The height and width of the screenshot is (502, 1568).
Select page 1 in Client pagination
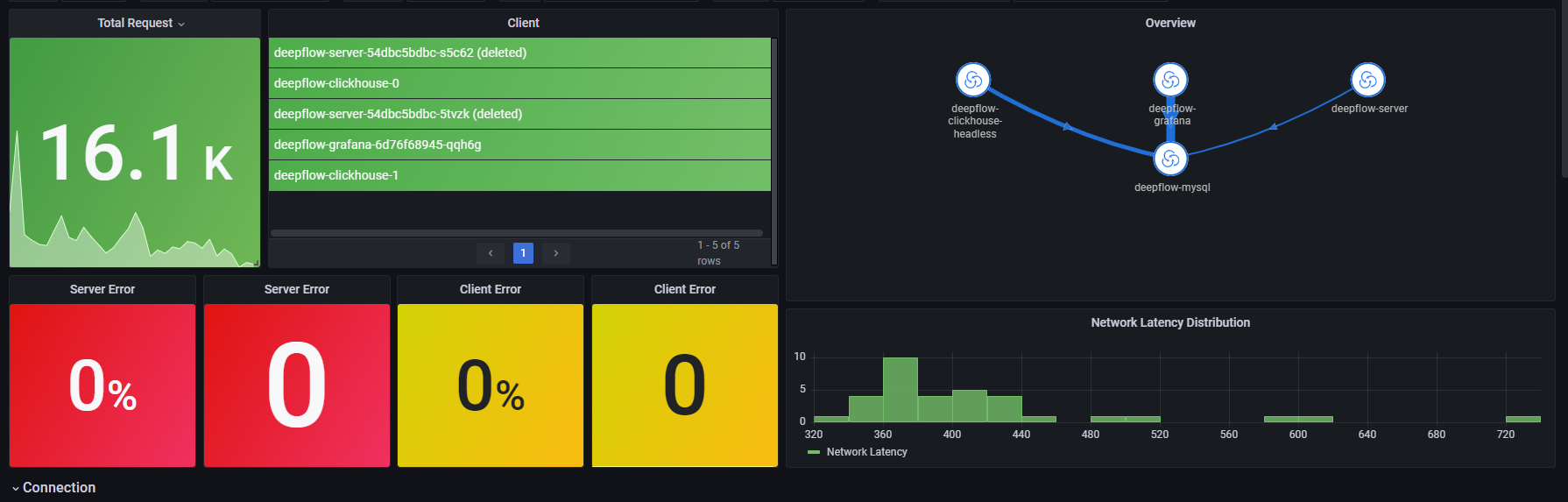(x=523, y=253)
